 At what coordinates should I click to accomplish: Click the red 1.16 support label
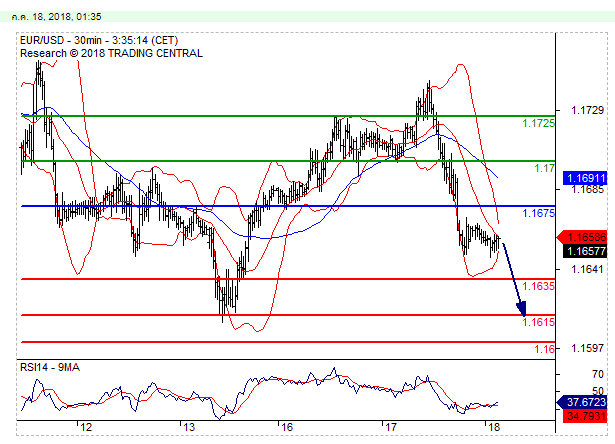pos(544,349)
